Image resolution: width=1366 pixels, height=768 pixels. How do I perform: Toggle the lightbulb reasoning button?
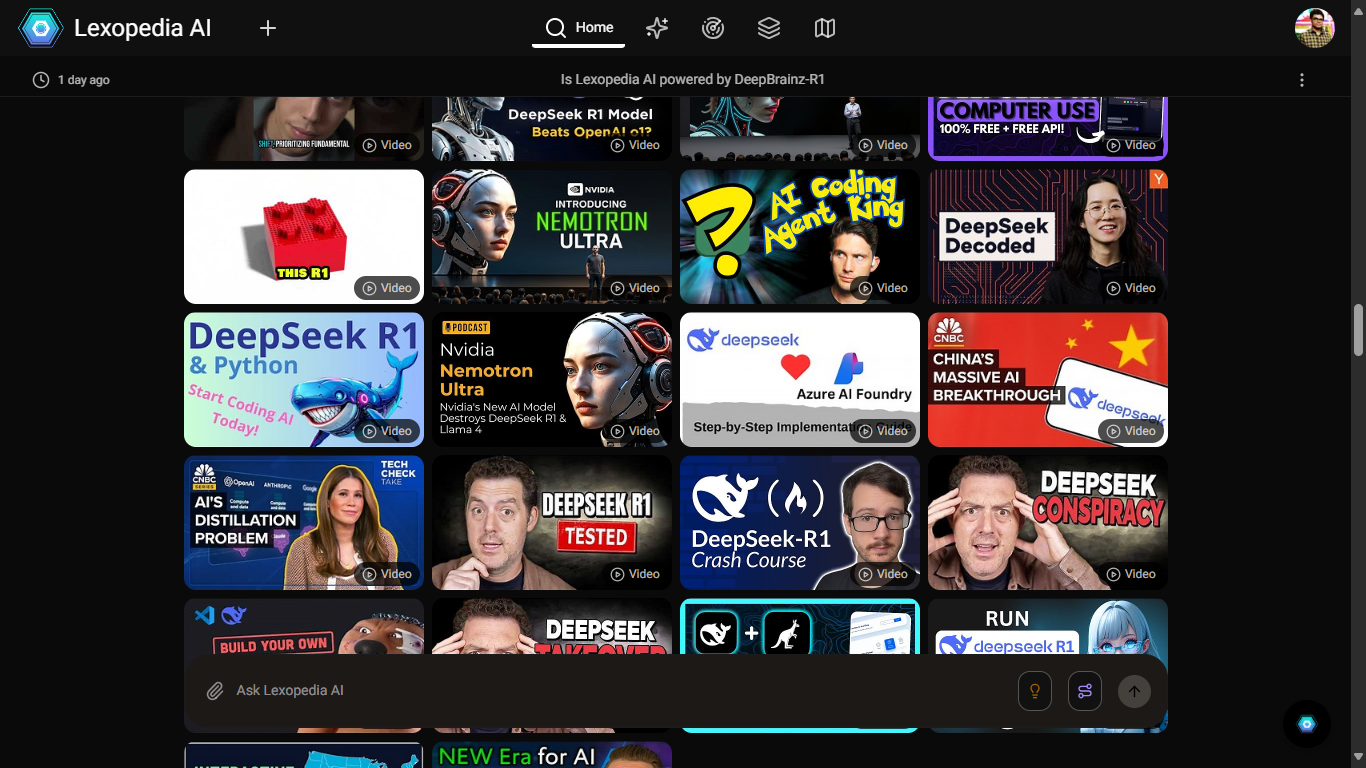[1035, 691]
